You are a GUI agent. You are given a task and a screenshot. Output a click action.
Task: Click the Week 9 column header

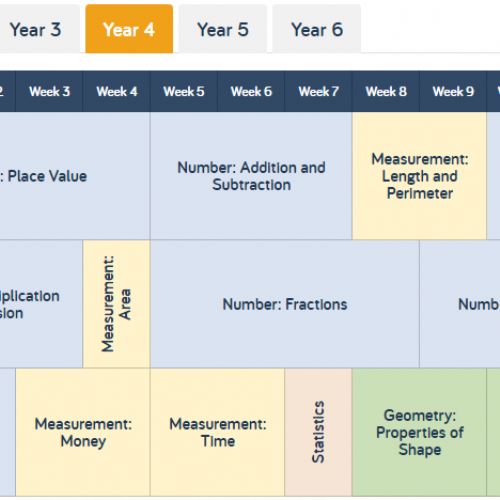(453, 91)
